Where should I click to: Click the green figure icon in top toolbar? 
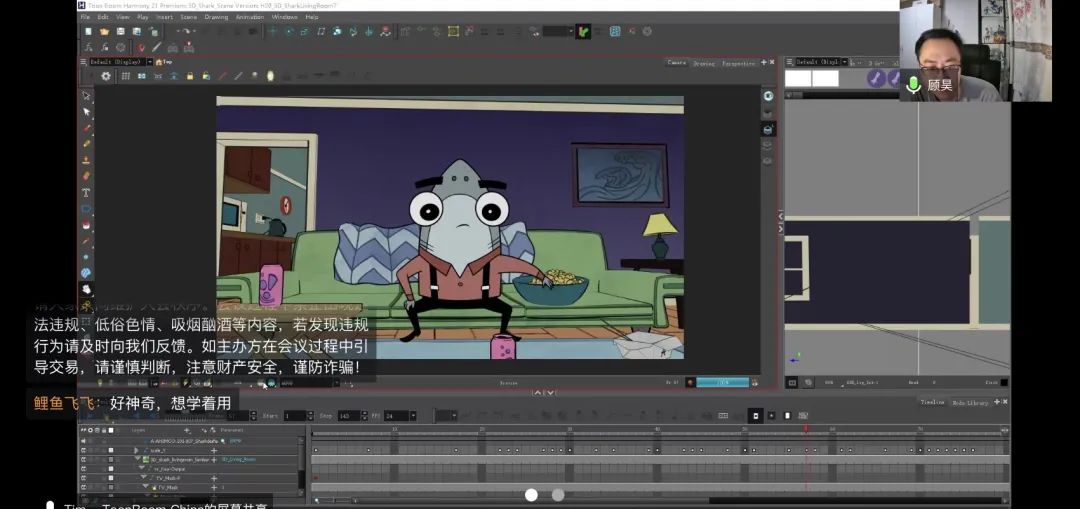tap(583, 32)
